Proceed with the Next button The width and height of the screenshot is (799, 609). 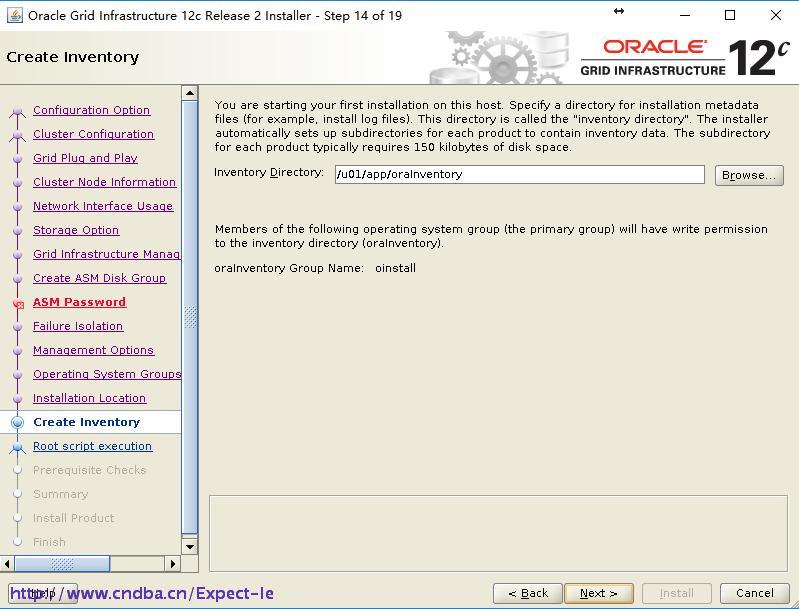click(x=599, y=593)
